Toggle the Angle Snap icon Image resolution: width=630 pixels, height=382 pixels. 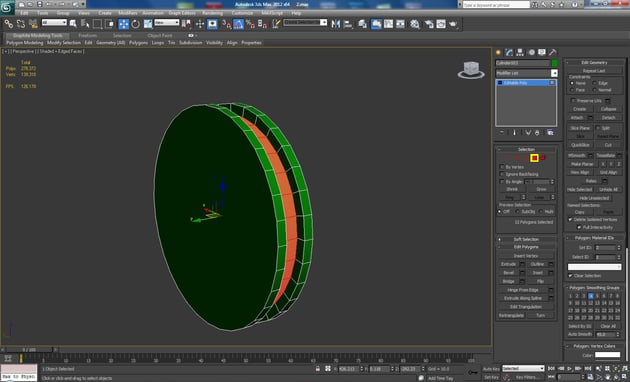click(239, 24)
